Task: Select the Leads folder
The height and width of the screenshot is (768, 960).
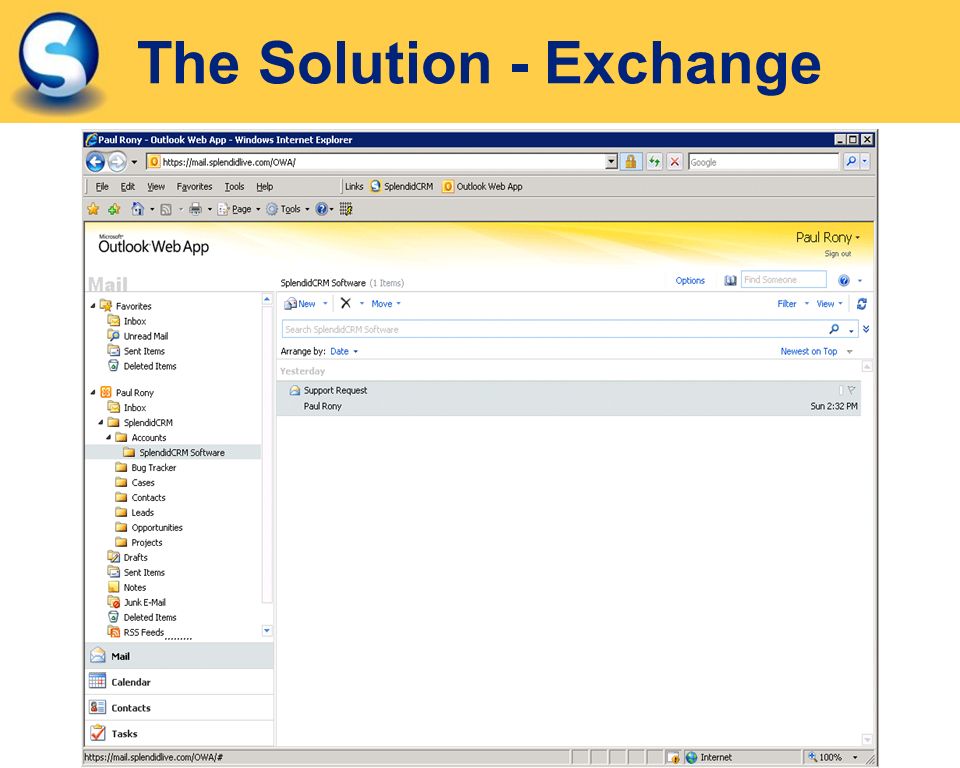Action: 142,512
